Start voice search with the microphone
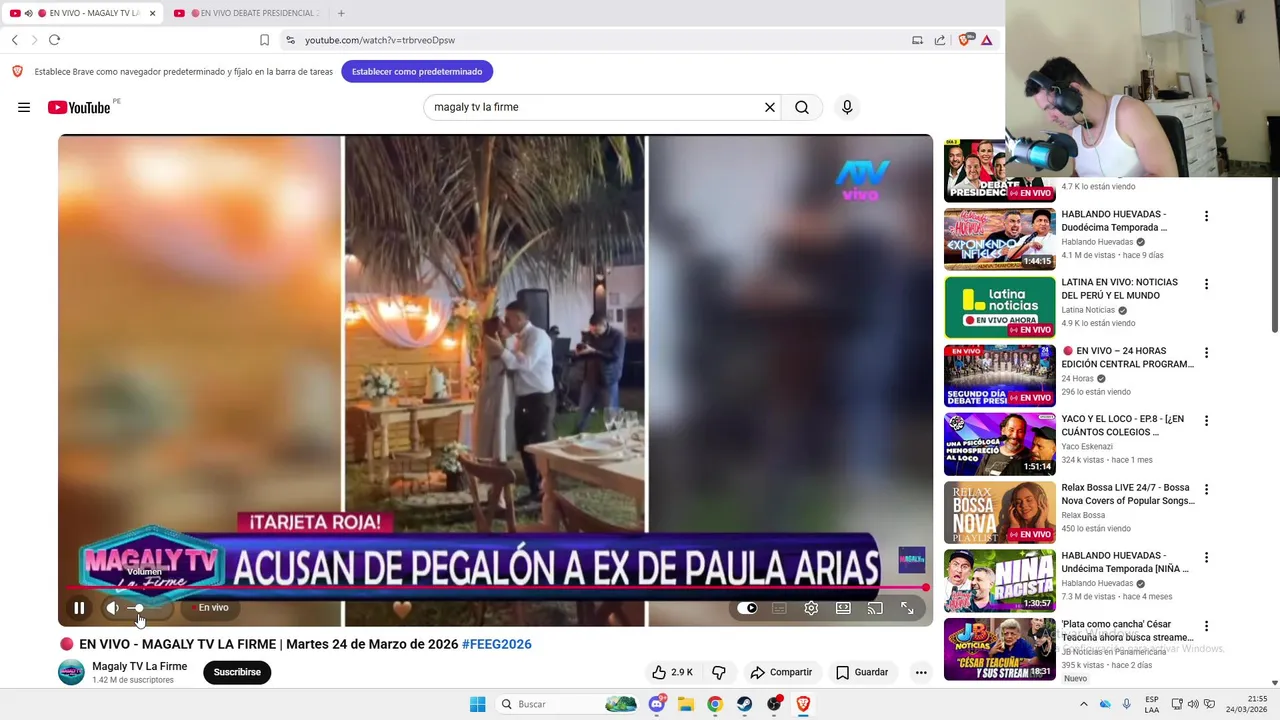 (x=847, y=107)
